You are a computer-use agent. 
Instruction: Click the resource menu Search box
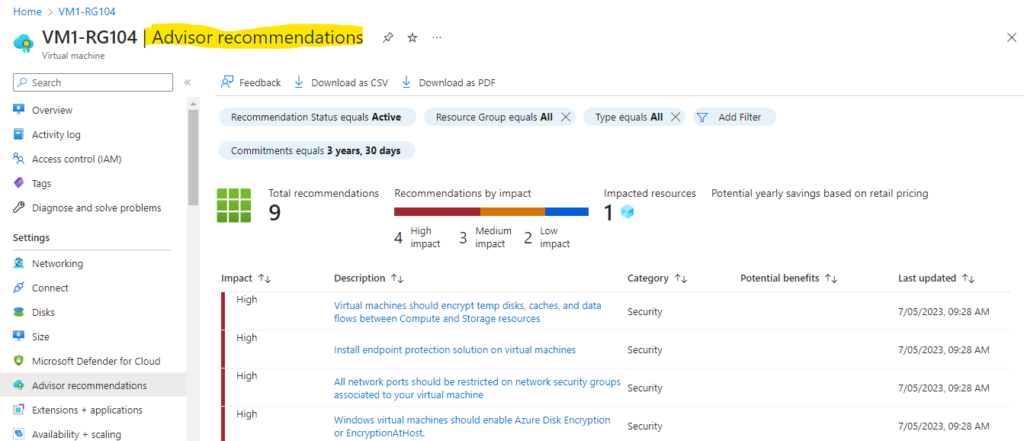[x=93, y=82]
